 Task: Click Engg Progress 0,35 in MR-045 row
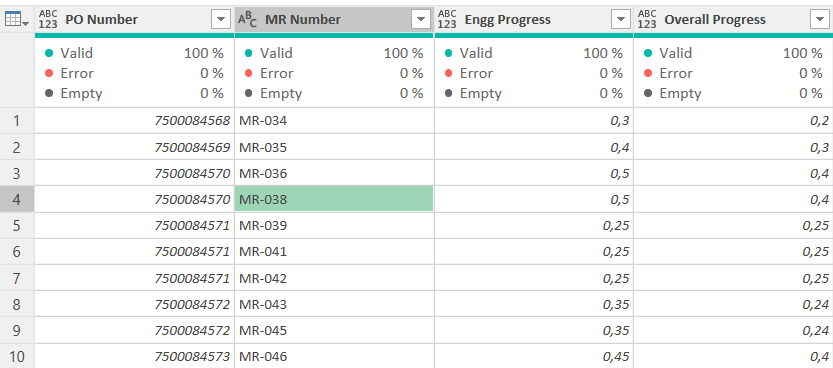tap(534, 330)
